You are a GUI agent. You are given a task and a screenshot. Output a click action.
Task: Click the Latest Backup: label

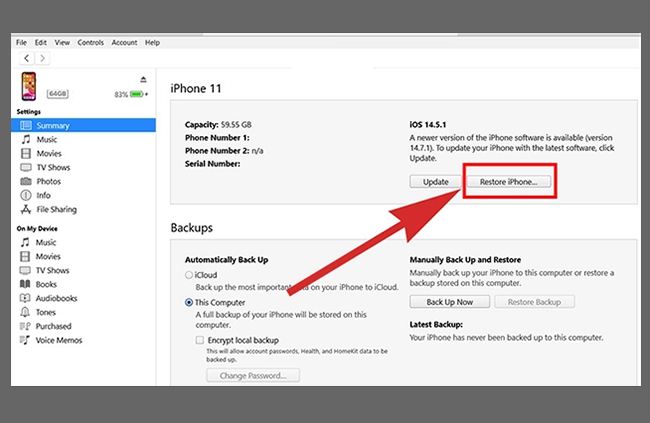[436, 324]
